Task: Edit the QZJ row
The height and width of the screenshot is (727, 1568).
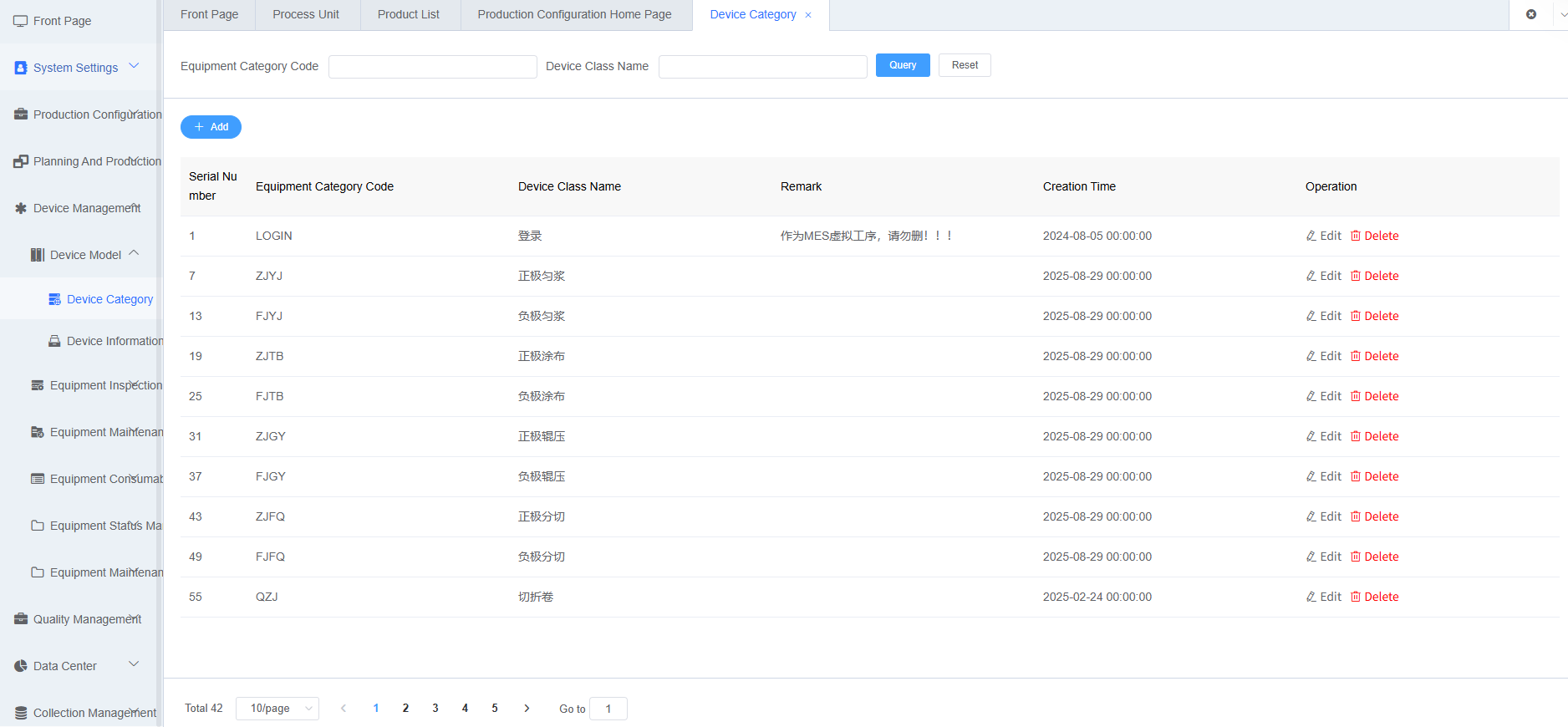Action: pos(1324,597)
